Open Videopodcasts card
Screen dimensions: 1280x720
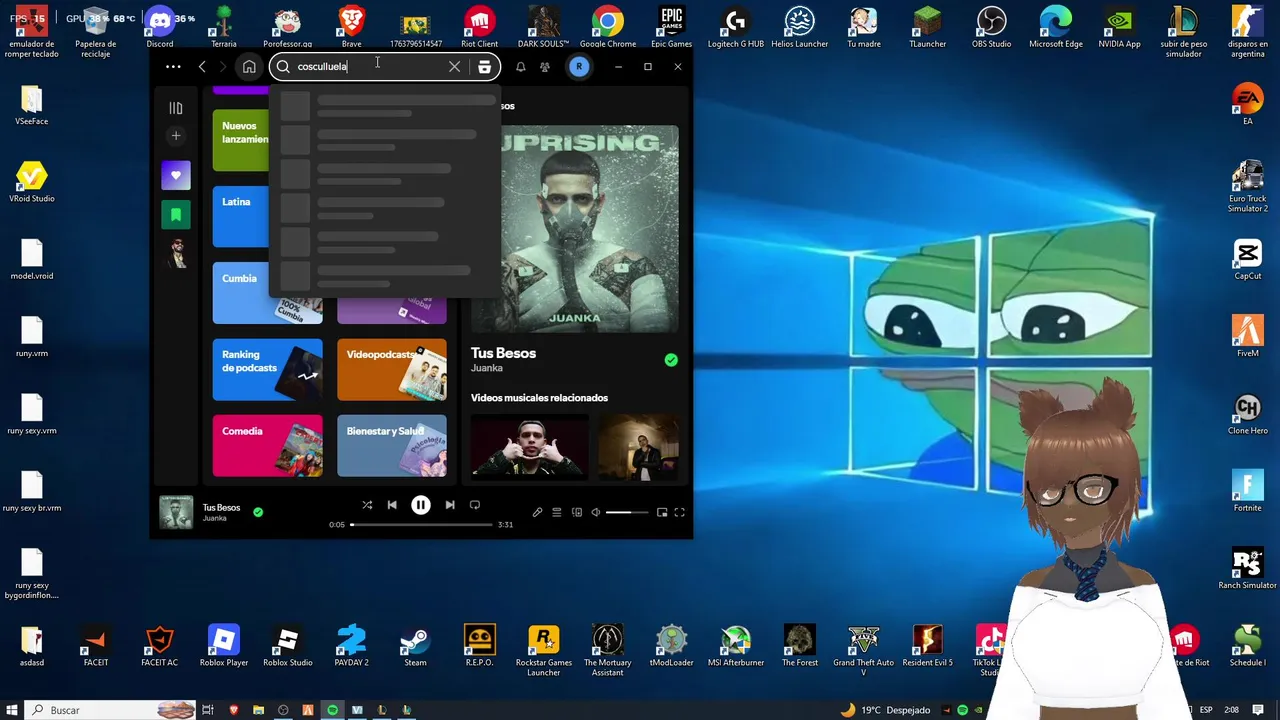392,370
